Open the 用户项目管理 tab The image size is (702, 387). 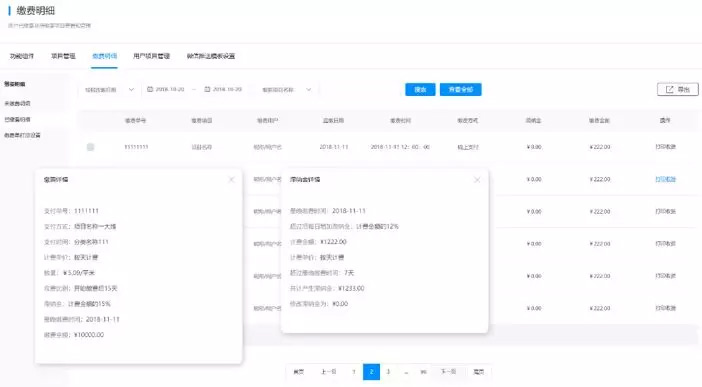click(x=151, y=56)
